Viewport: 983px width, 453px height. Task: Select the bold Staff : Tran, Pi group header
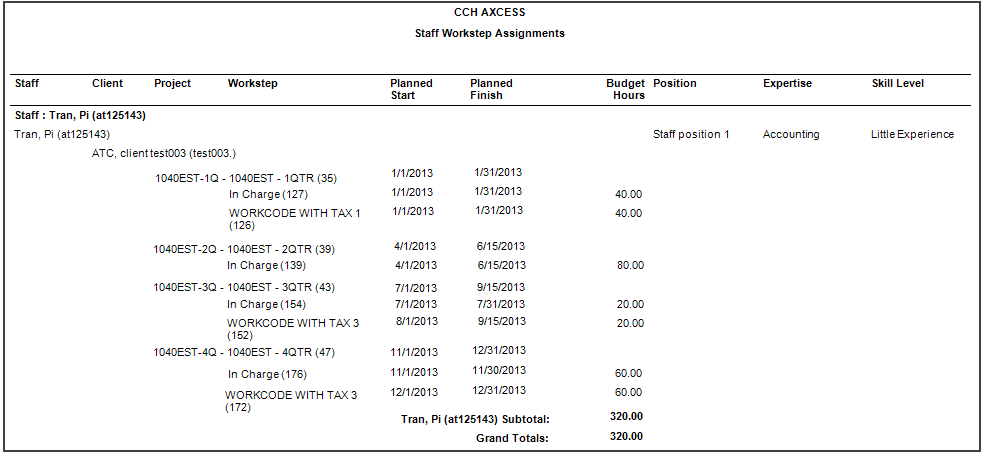80,115
